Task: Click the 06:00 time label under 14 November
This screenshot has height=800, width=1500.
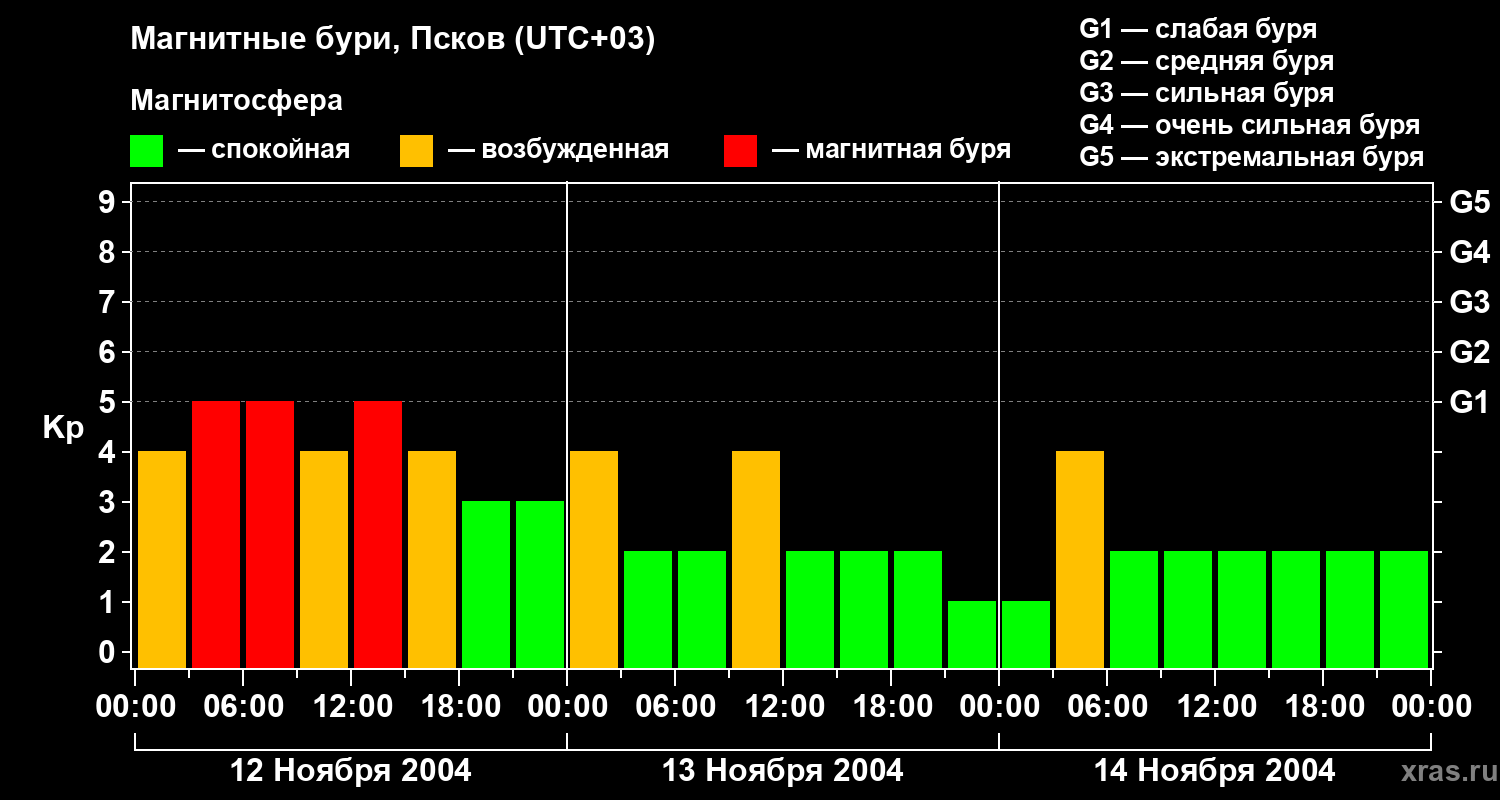Action: 1107,707
